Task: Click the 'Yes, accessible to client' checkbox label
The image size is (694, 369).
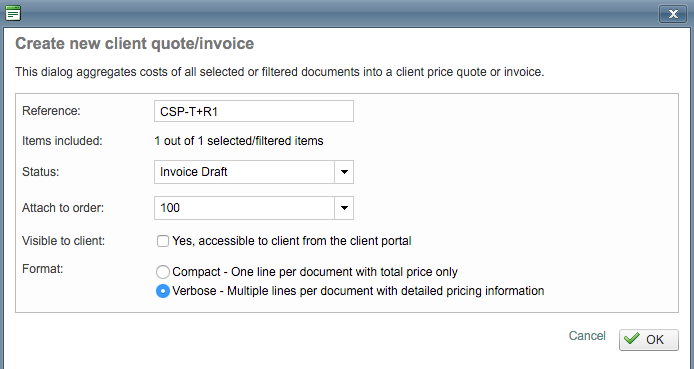Action: pos(292,241)
